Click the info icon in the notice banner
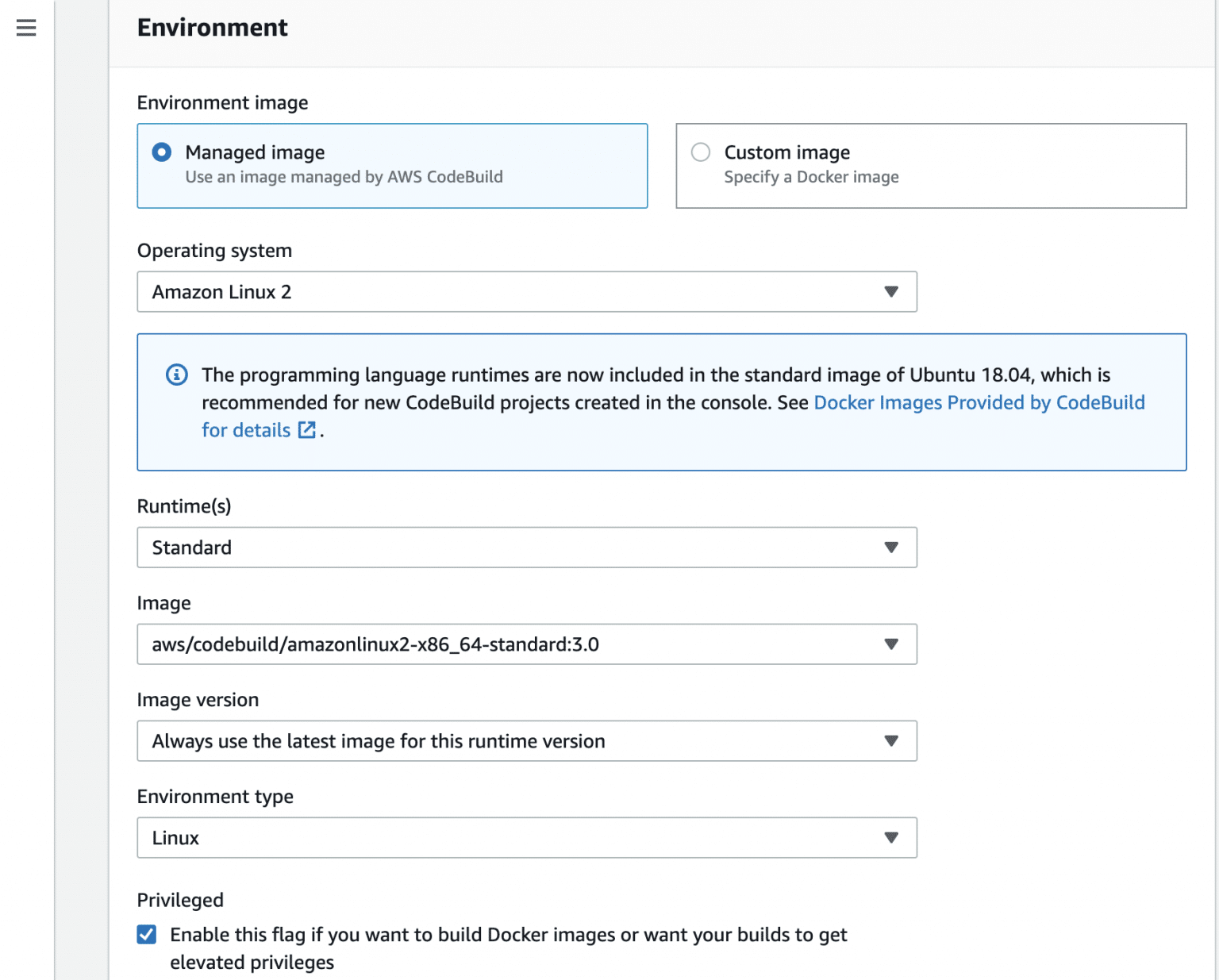The height and width of the screenshot is (980, 1219). 176,375
